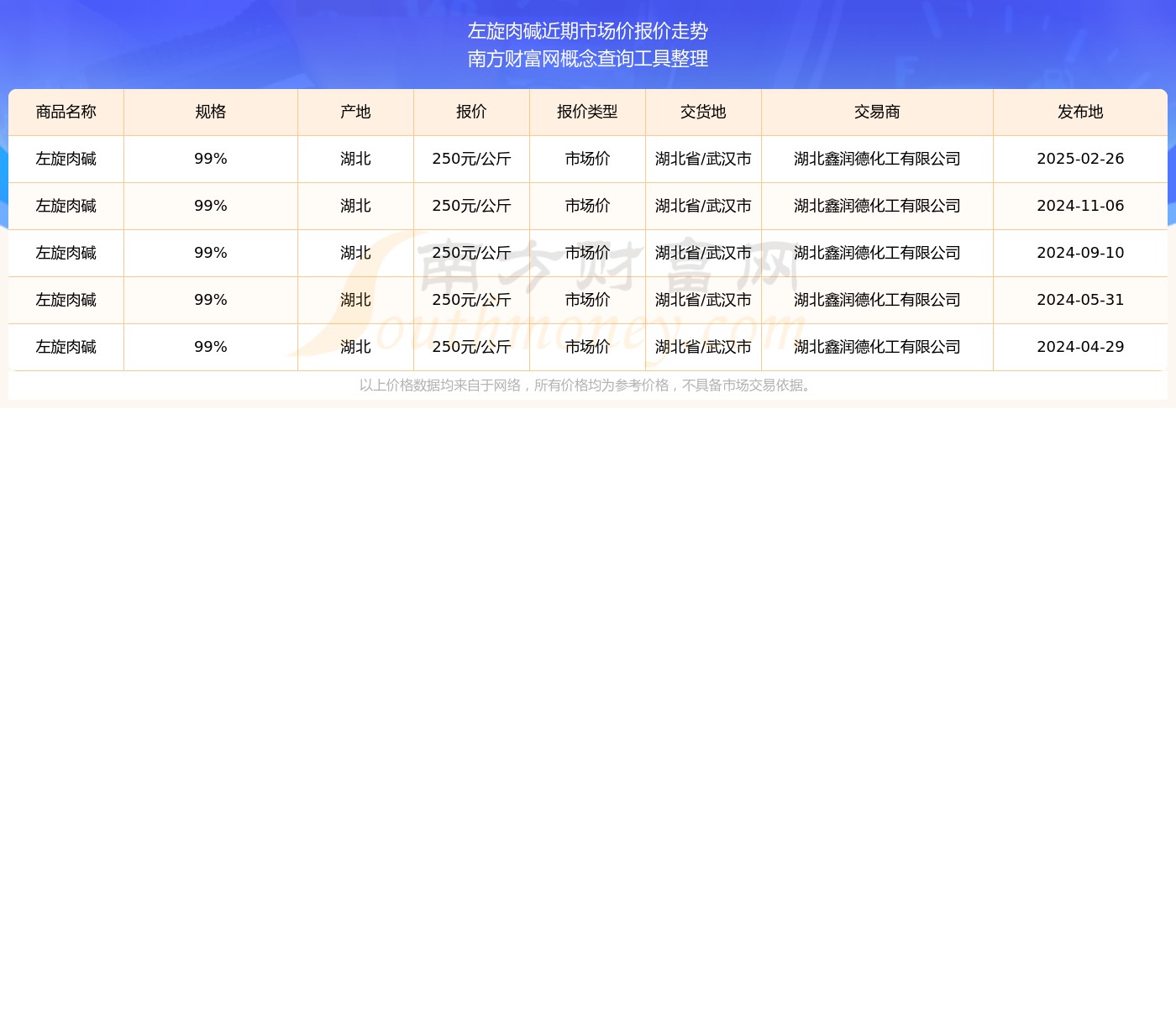Click 湖北省/武汉市 in the 2024-05-31 row
Viewport: 1176px width, 1012px height.
(x=704, y=300)
